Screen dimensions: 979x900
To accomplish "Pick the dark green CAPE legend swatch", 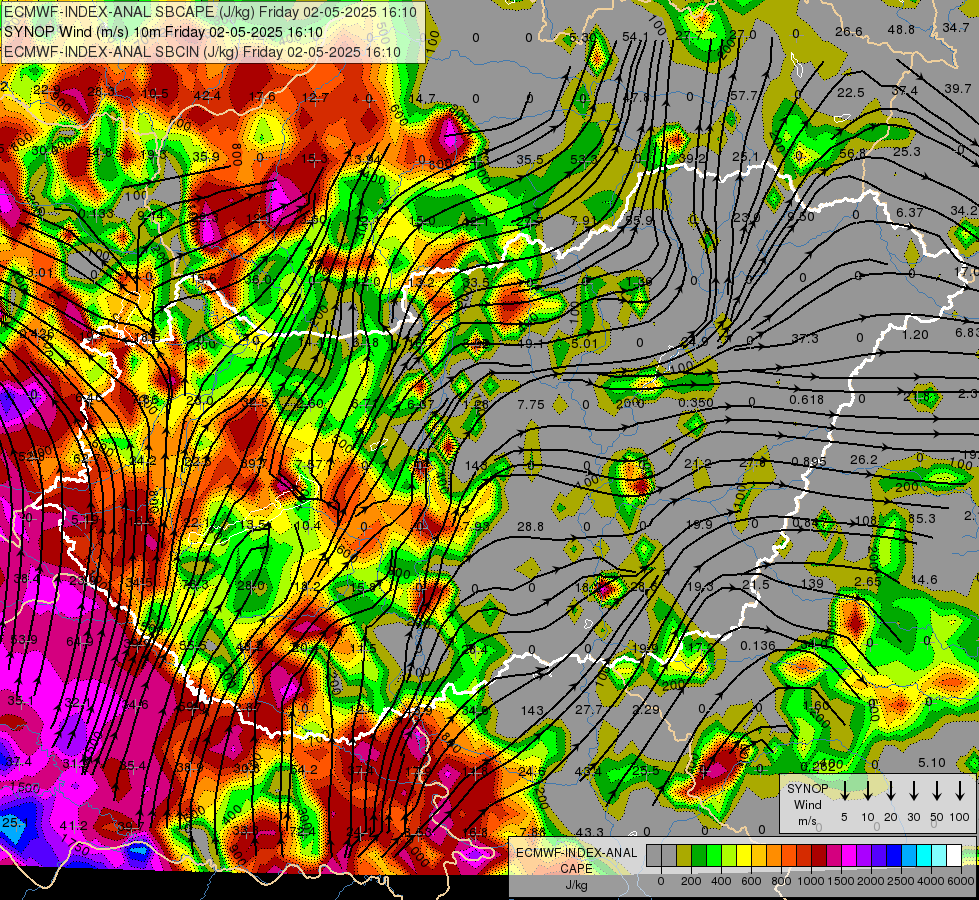I will 699,856.
